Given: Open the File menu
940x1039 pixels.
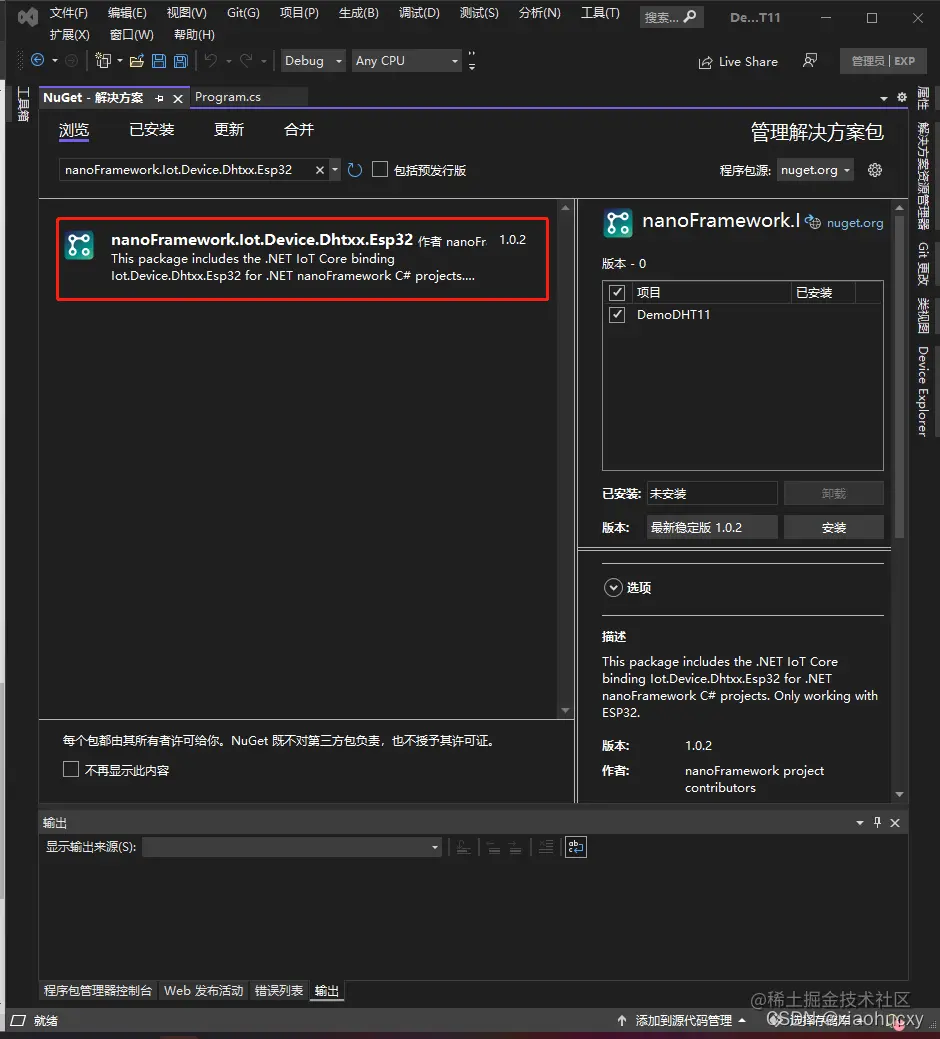Looking at the screenshot, I should 69,13.
